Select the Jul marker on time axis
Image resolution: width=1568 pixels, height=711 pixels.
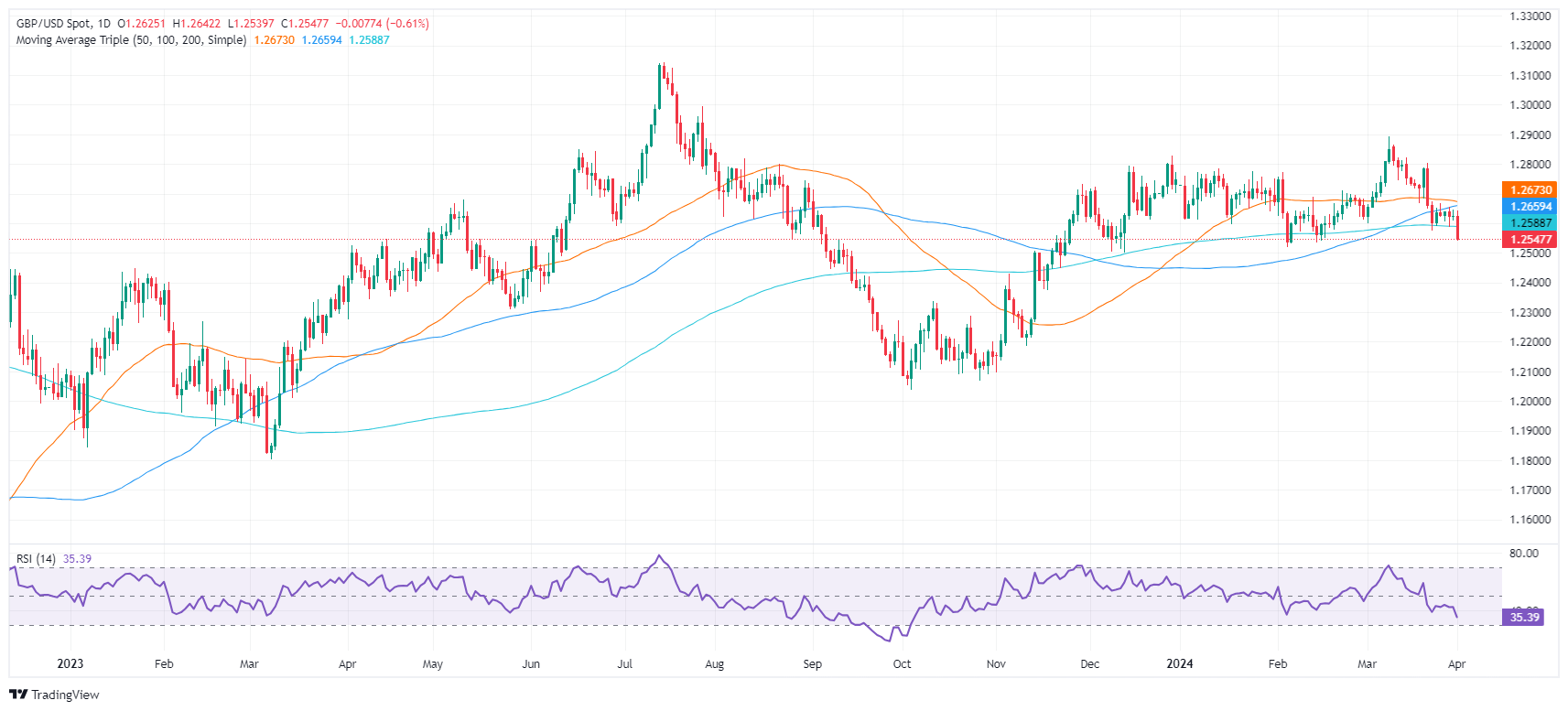tap(624, 664)
